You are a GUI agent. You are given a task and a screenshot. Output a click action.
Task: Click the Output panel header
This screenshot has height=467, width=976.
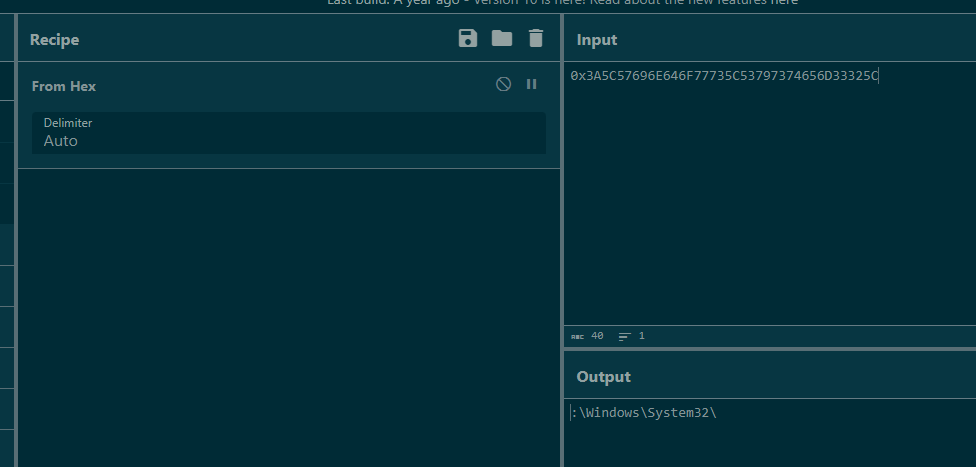click(x=603, y=377)
